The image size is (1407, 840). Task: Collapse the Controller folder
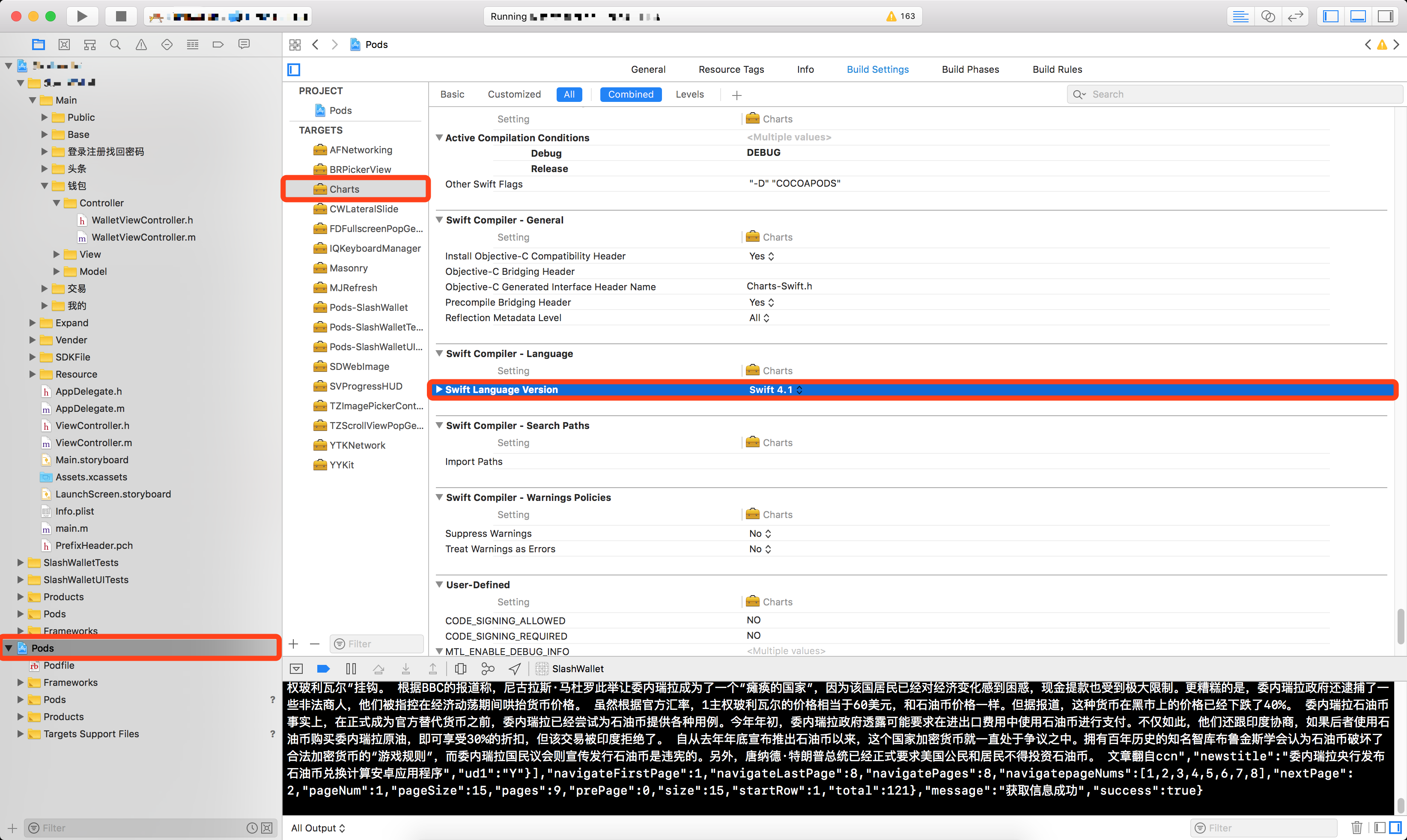(56, 203)
